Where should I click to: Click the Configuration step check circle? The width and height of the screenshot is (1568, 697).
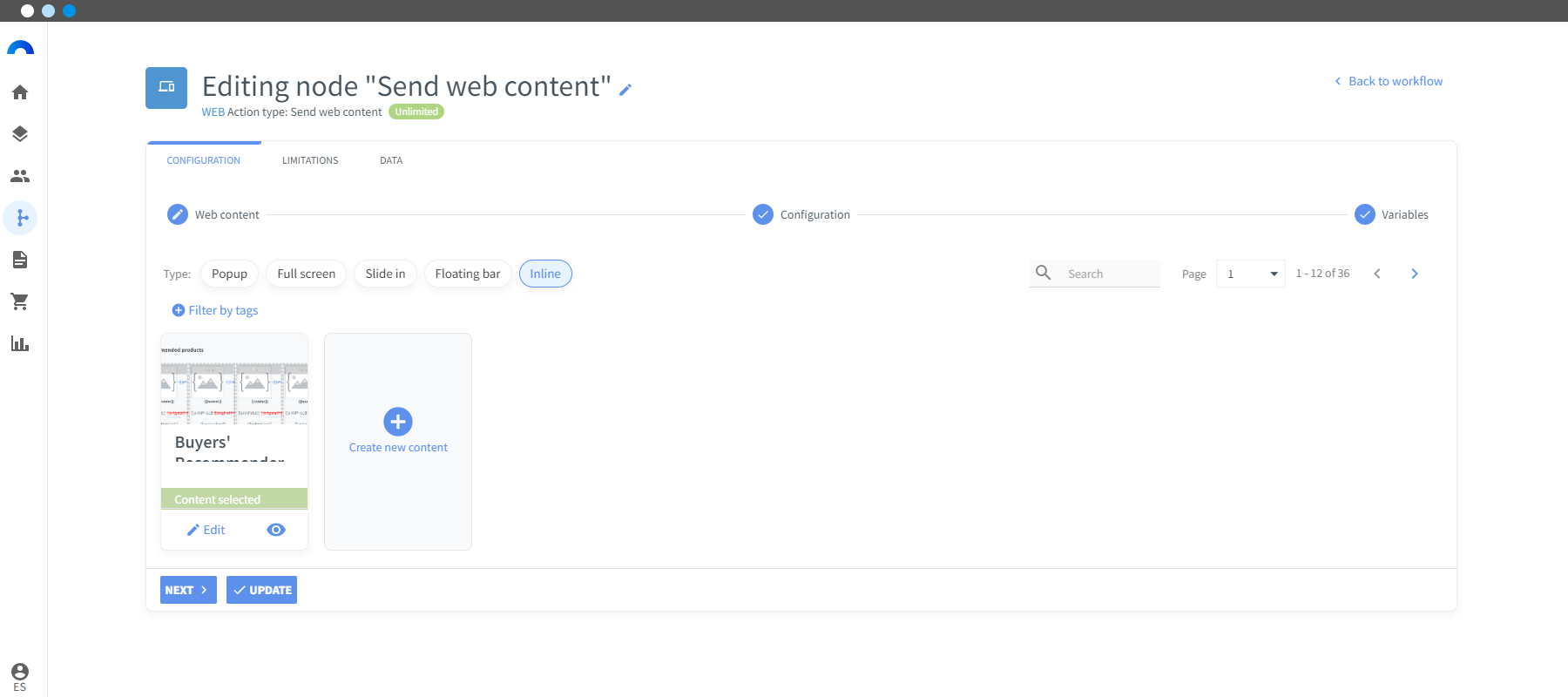tap(763, 214)
